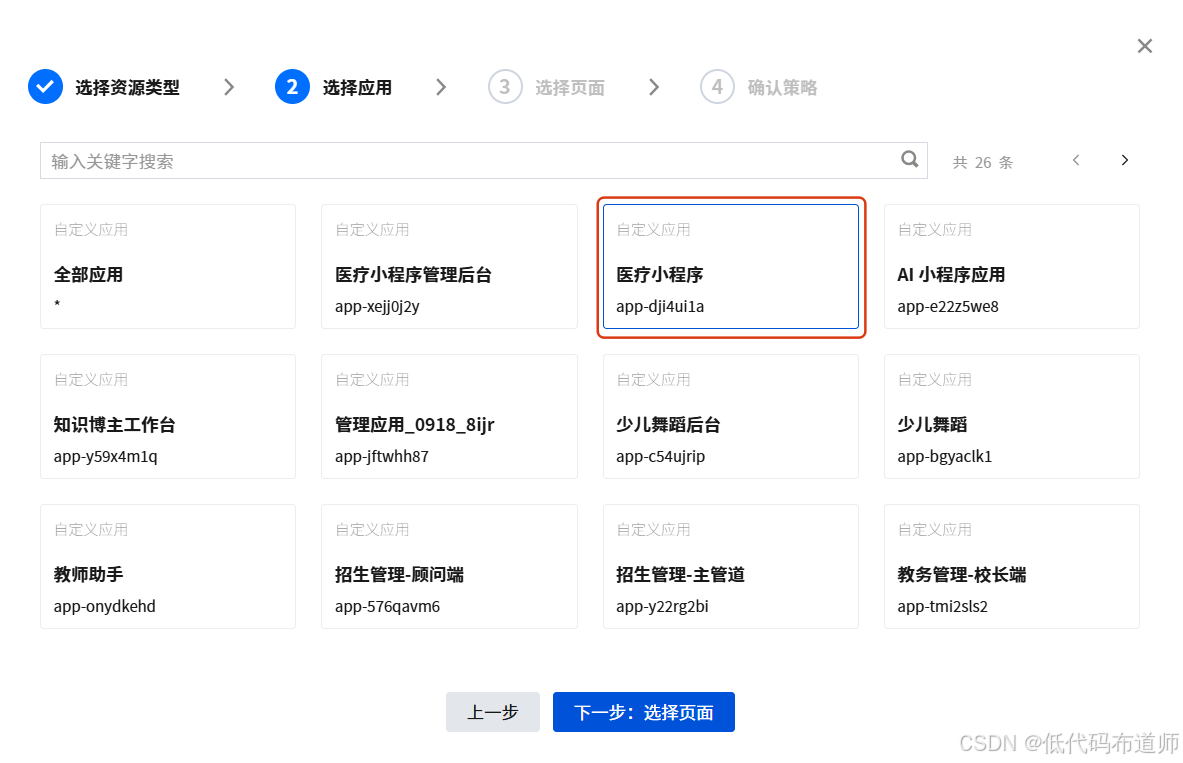
Task: Click the previous page chevron arrow
Action: (1075, 159)
